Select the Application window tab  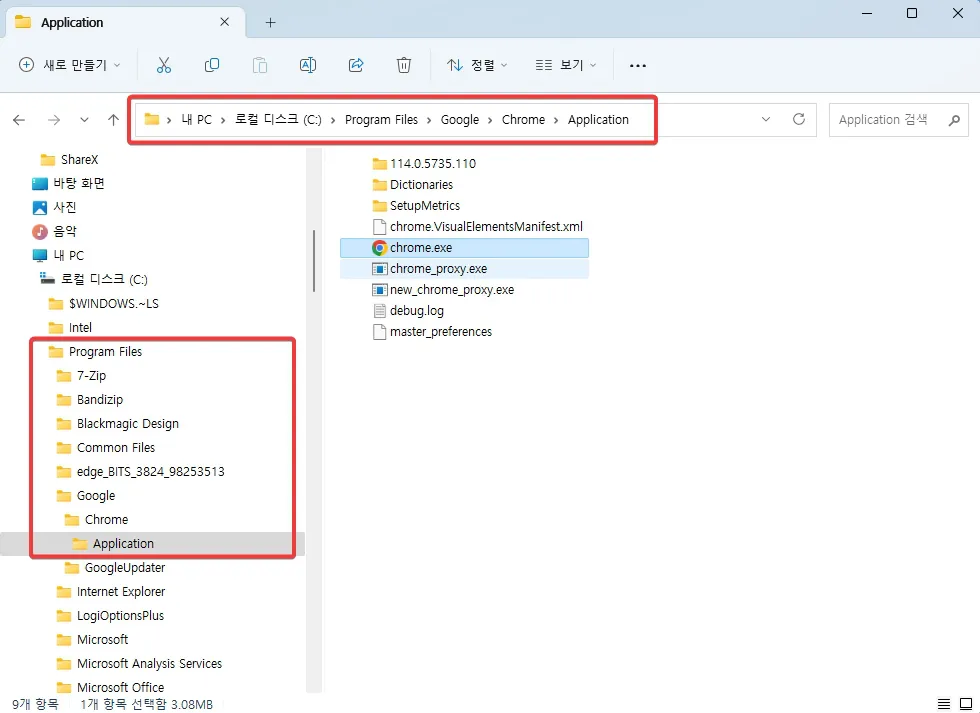click(x=125, y=22)
